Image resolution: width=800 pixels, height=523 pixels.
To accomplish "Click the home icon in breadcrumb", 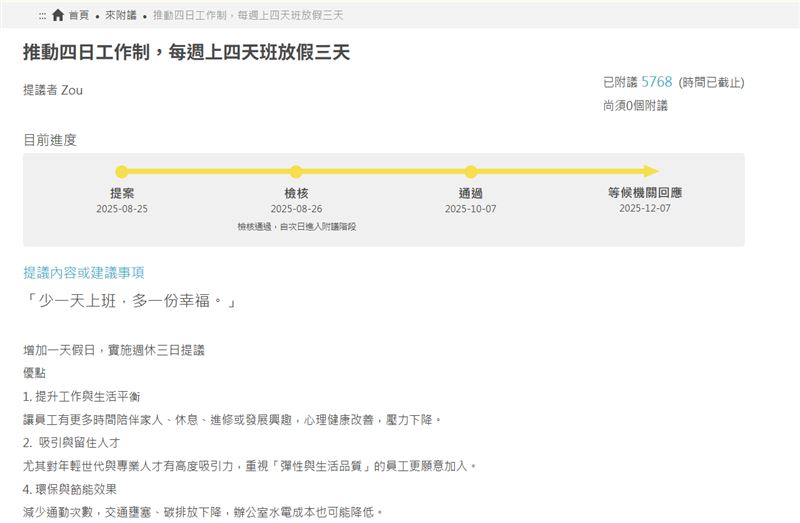I will (x=58, y=15).
